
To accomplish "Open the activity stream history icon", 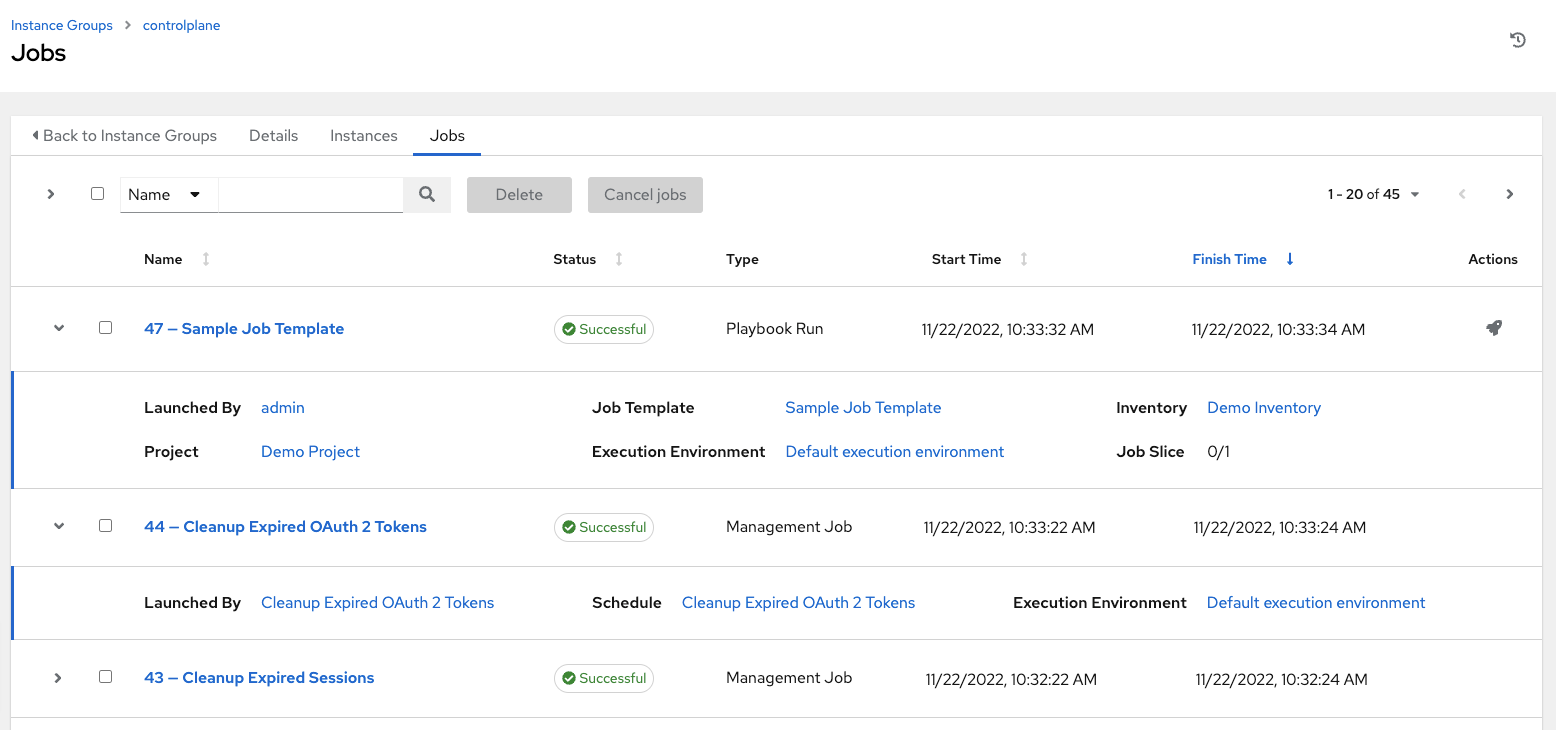I will point(1517,39).
